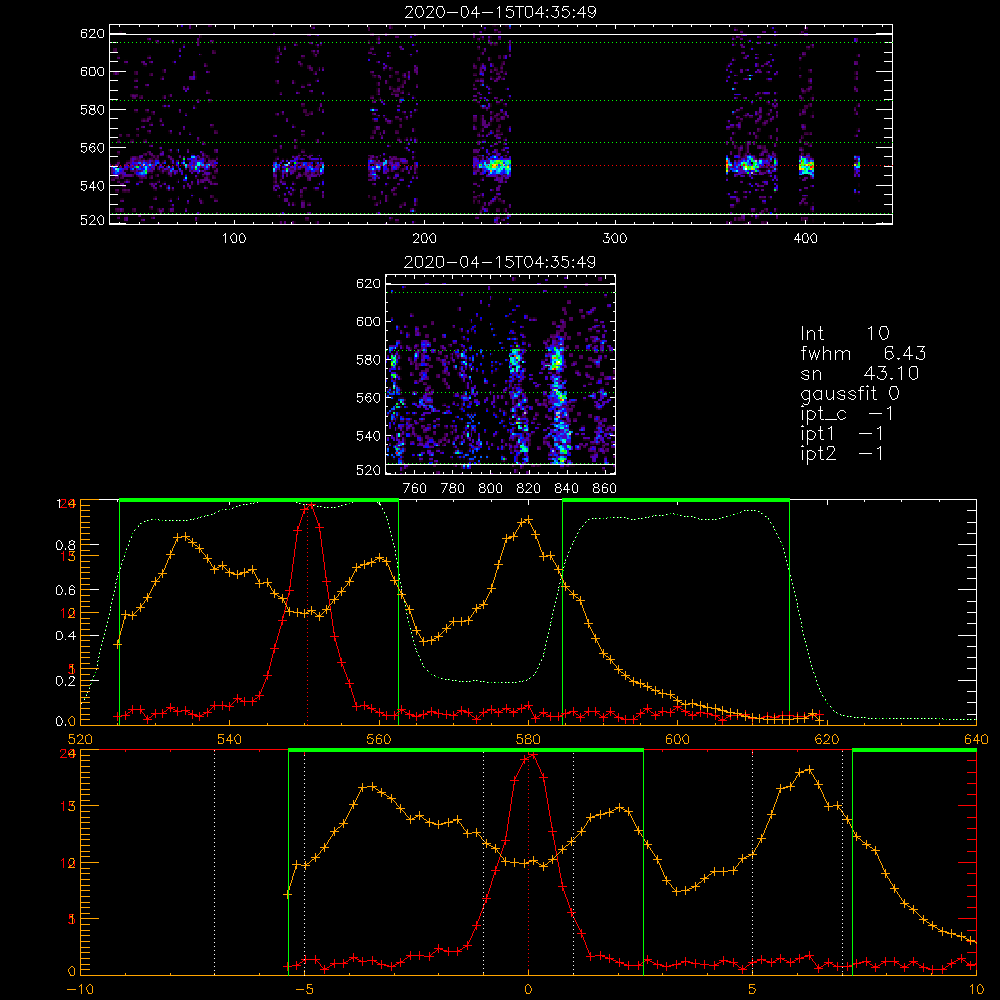Click the timestamp title above the small square image
Image resolution: width=1000 pixels, height=1000 pixels.
tap(500, 262)
